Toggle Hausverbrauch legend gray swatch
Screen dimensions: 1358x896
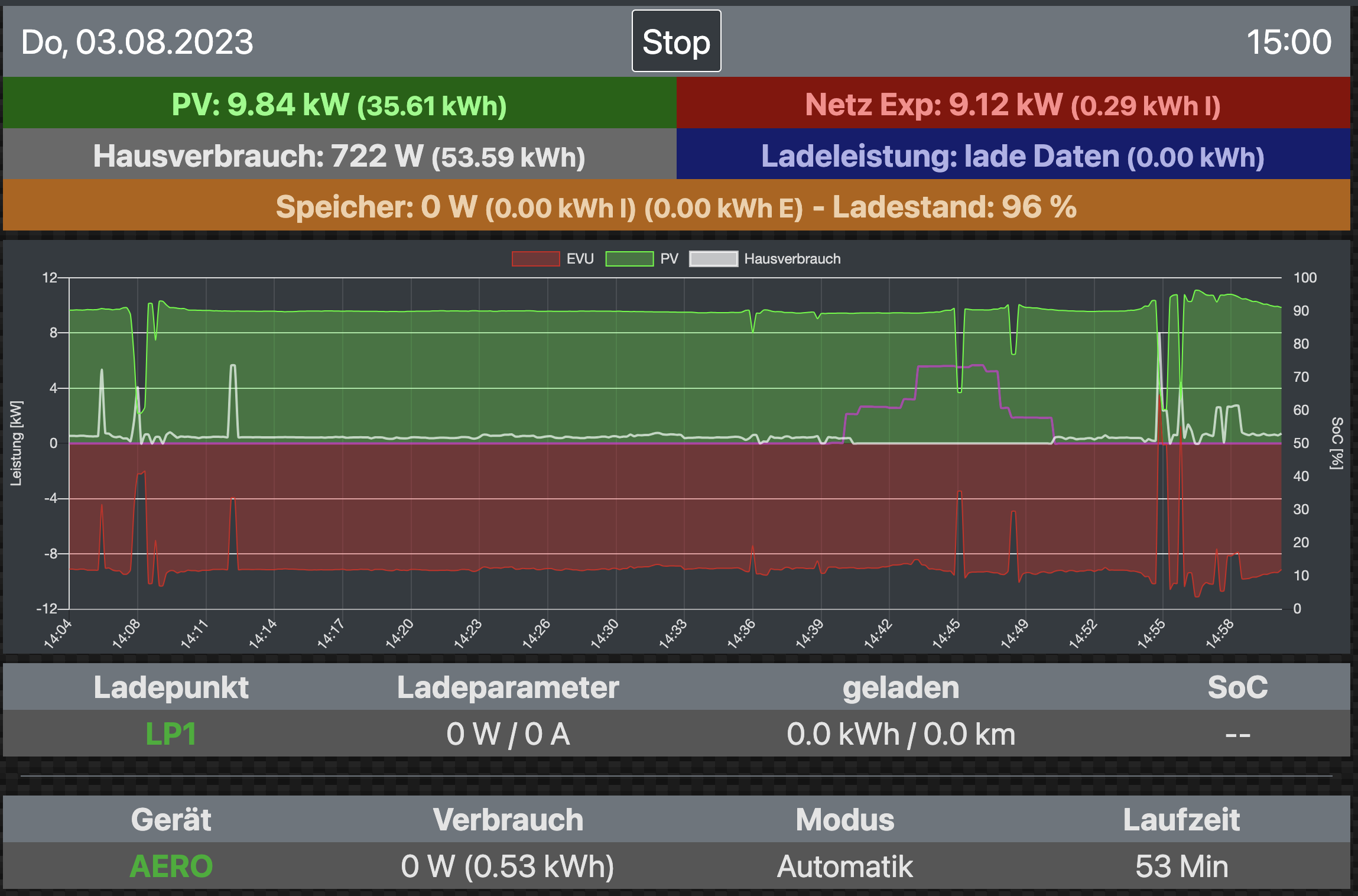(713, 259)
